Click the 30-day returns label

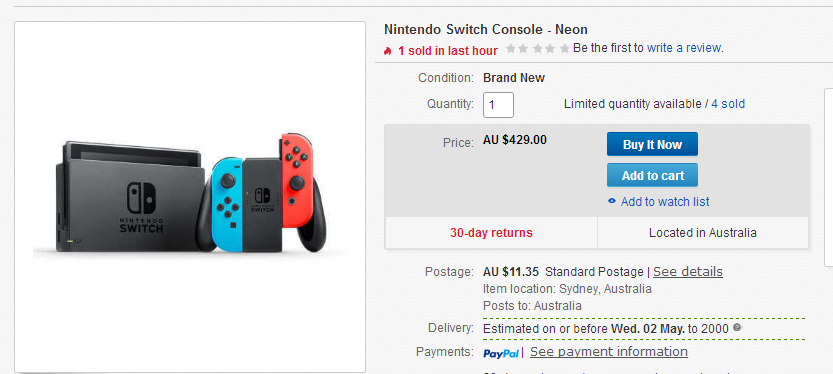pos(491,233)
